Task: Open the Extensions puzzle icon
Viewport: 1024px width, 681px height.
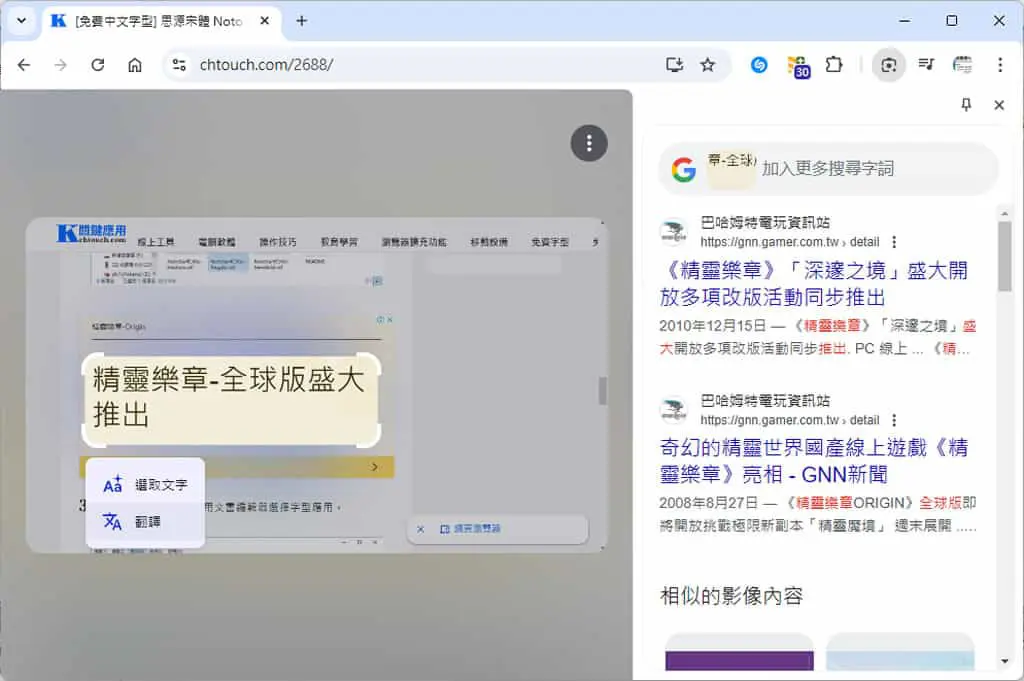Action: point(833,65)
